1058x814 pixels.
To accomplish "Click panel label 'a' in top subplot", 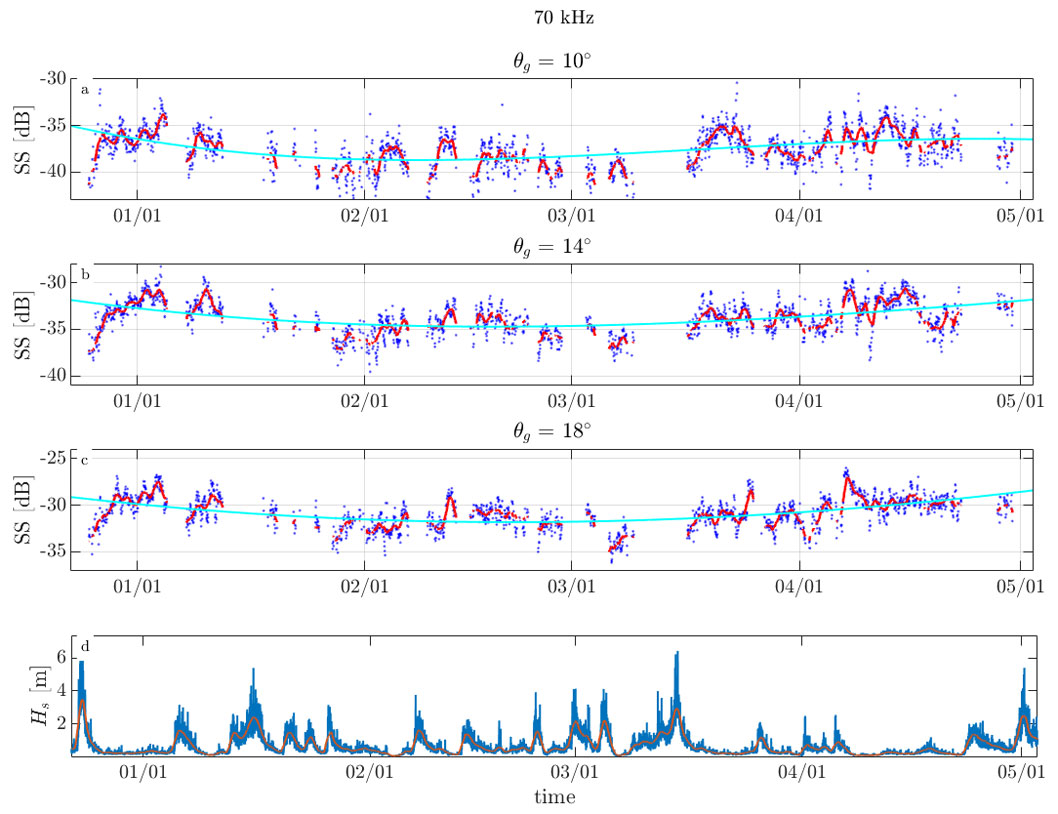I will coord(85,90).
